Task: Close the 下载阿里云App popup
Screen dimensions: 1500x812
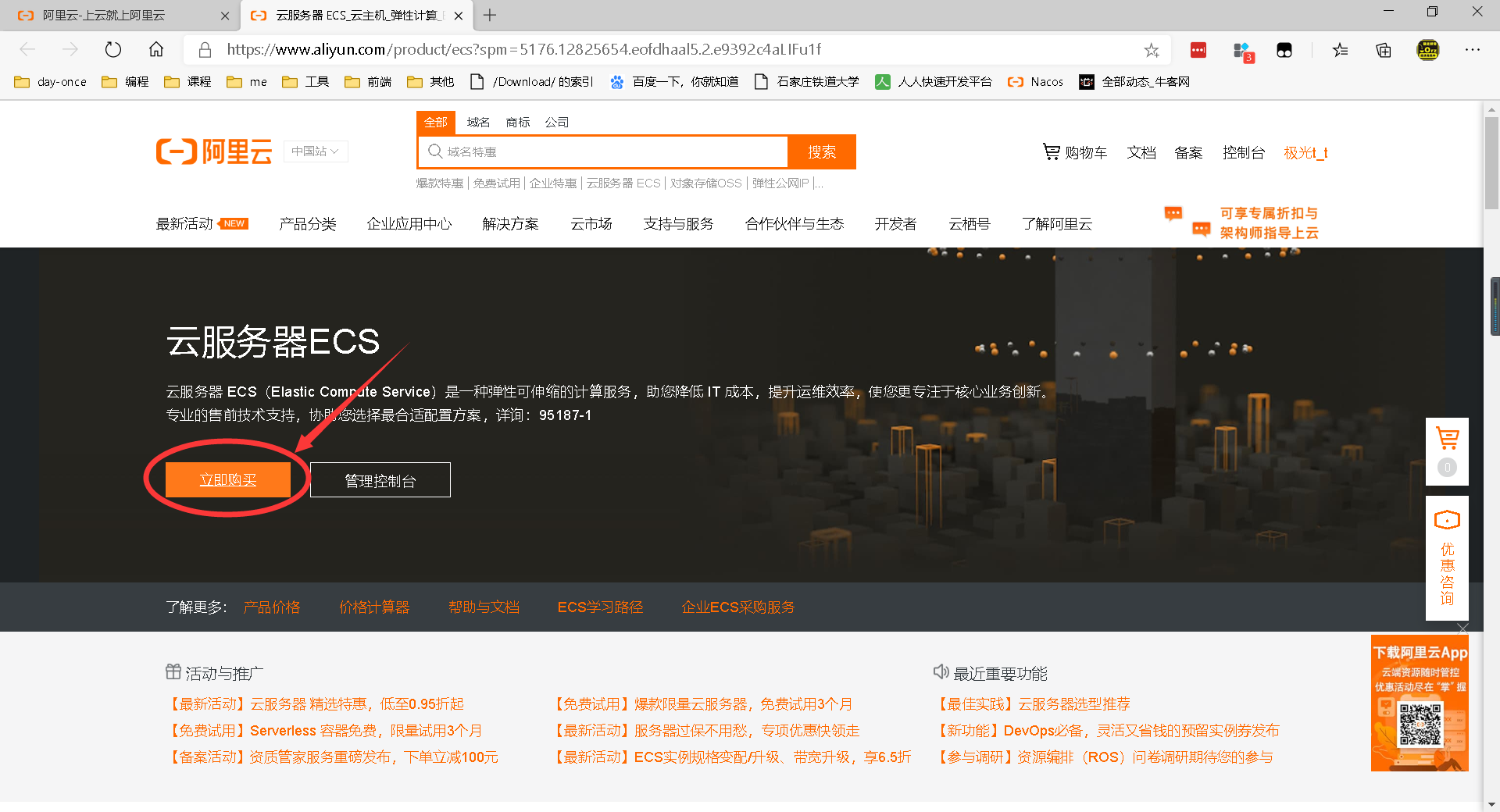Action: pyautogui.click(x=1462, y=628)
